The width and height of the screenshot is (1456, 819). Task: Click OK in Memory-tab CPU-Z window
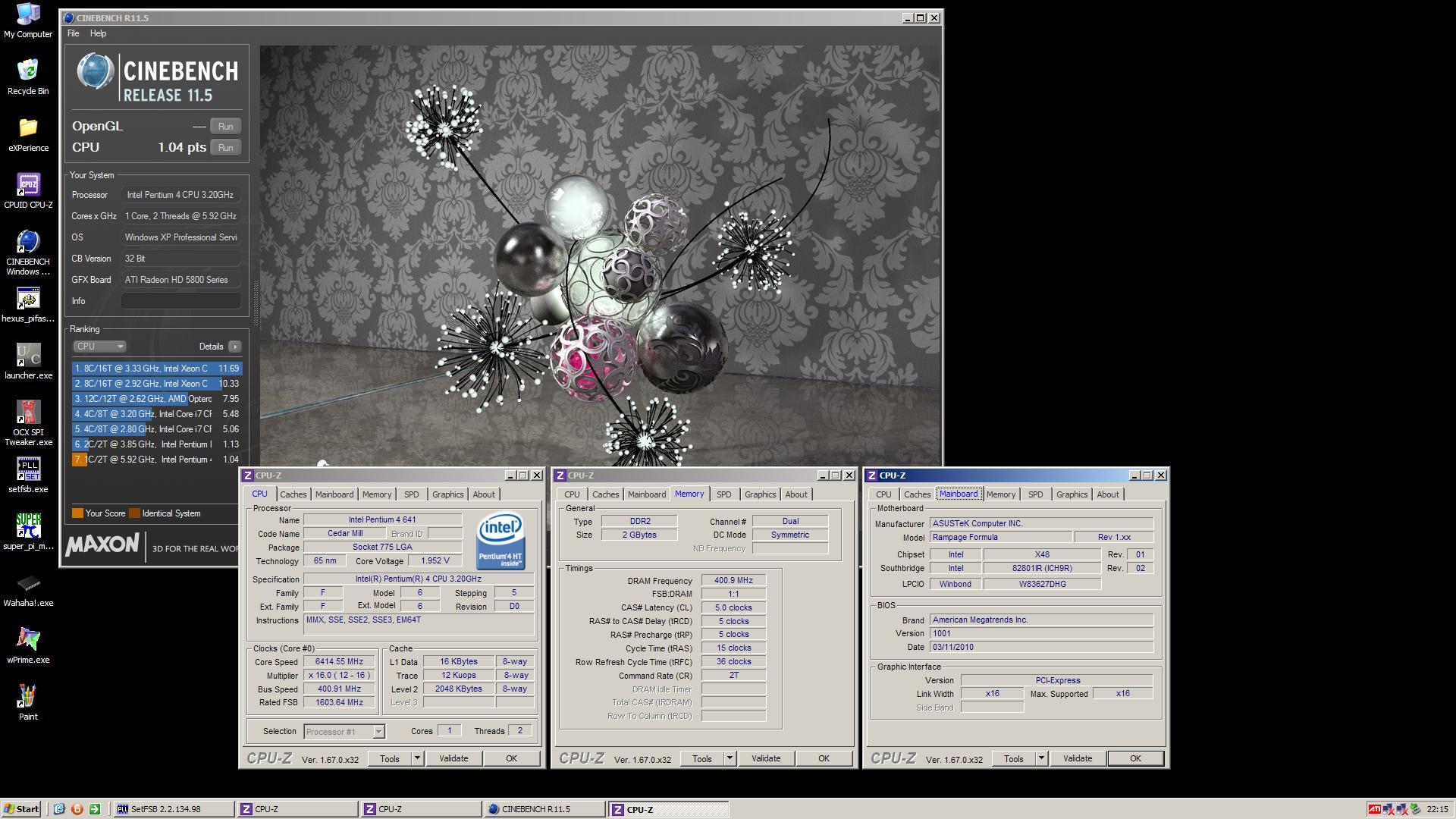(824, 758)
